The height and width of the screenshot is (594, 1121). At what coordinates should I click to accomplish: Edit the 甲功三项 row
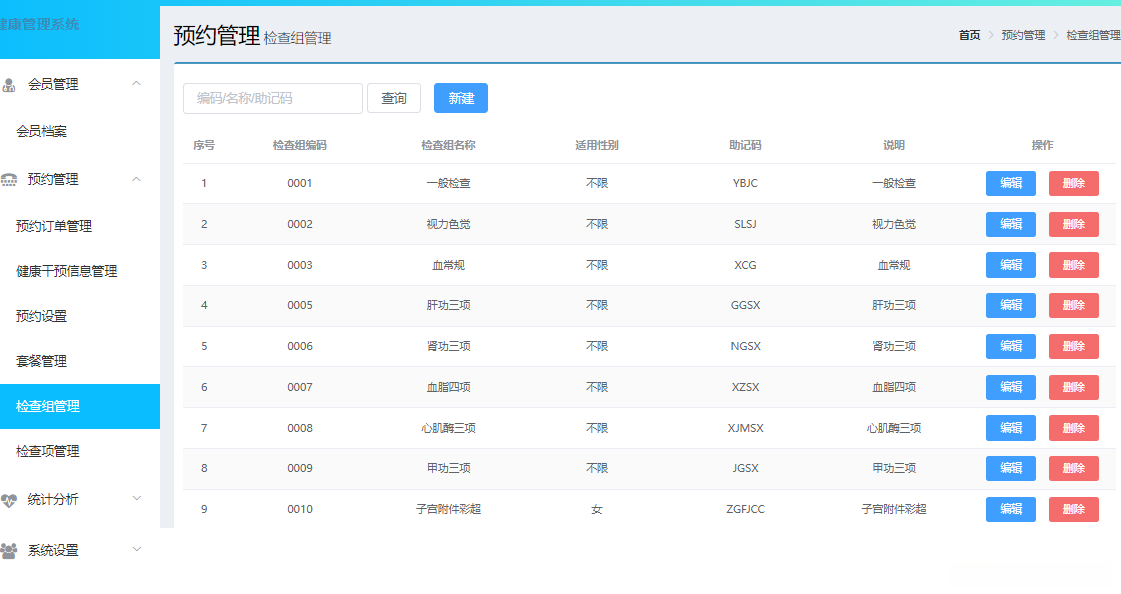(x=1011, y=468)
